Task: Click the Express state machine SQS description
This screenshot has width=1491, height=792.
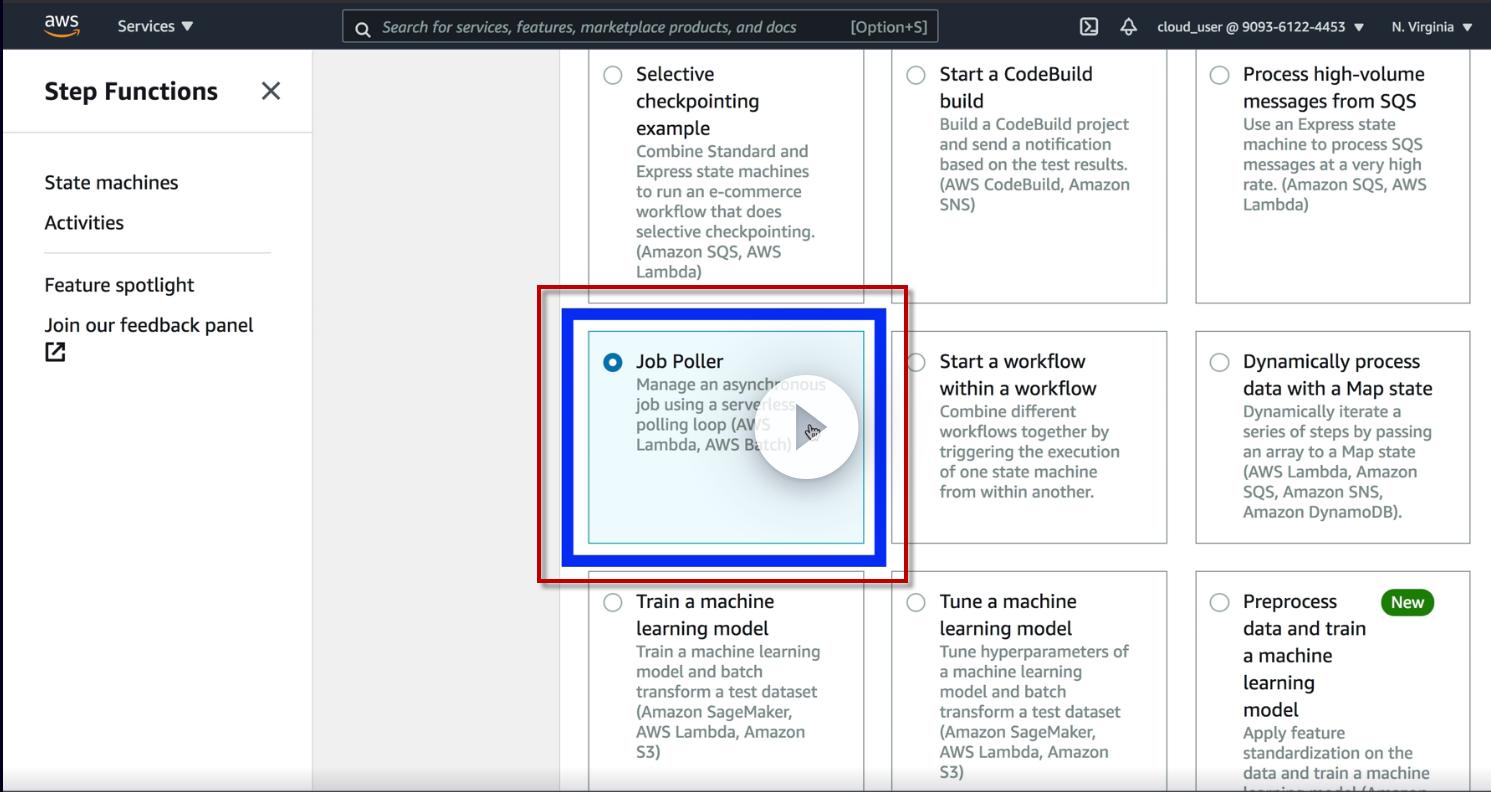Action: click(1335, 164)
